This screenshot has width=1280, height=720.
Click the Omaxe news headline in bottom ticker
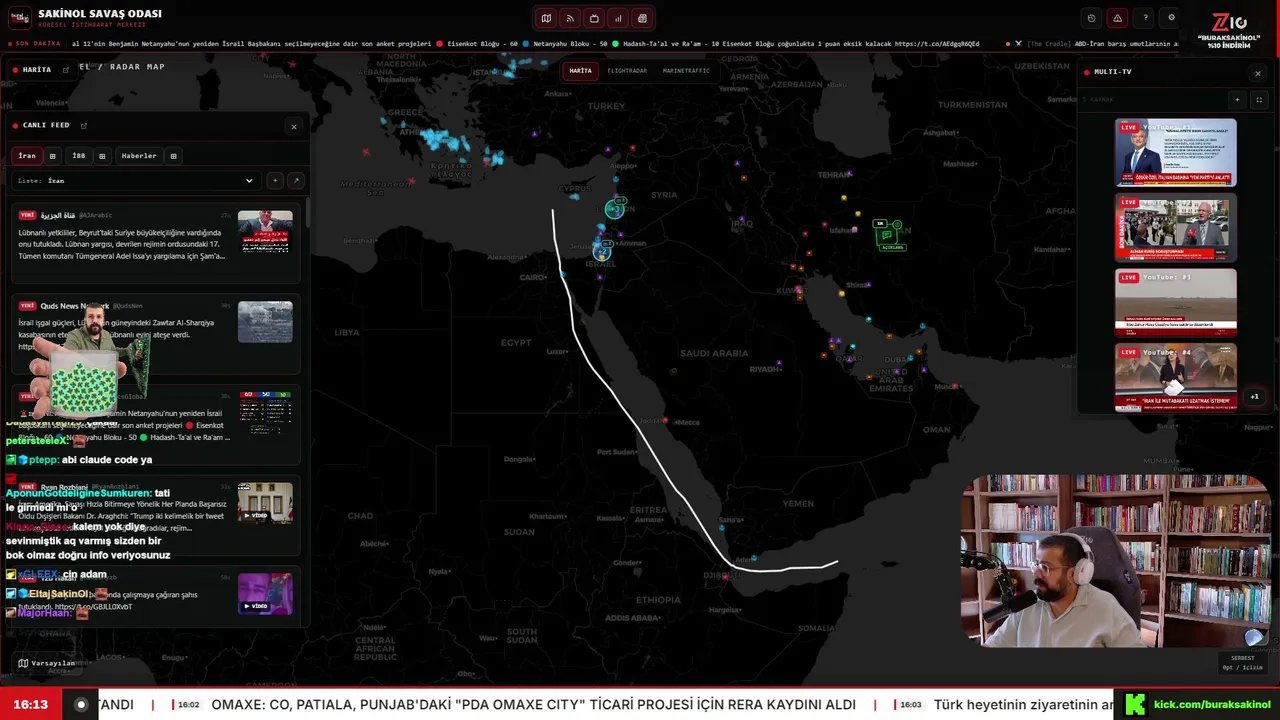coord(533,705)
